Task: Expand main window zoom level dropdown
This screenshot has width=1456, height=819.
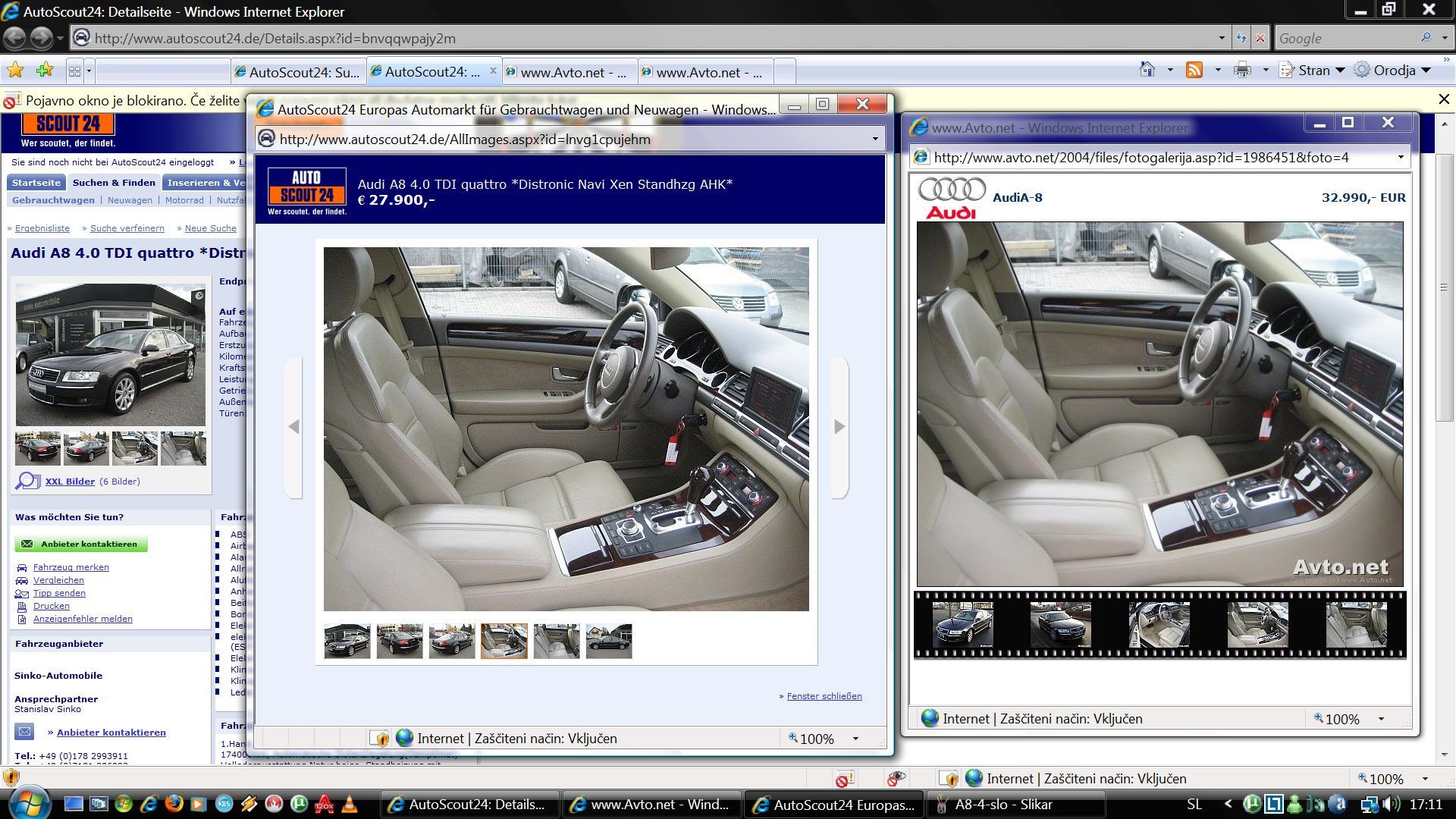Action: pos(1425,779)
